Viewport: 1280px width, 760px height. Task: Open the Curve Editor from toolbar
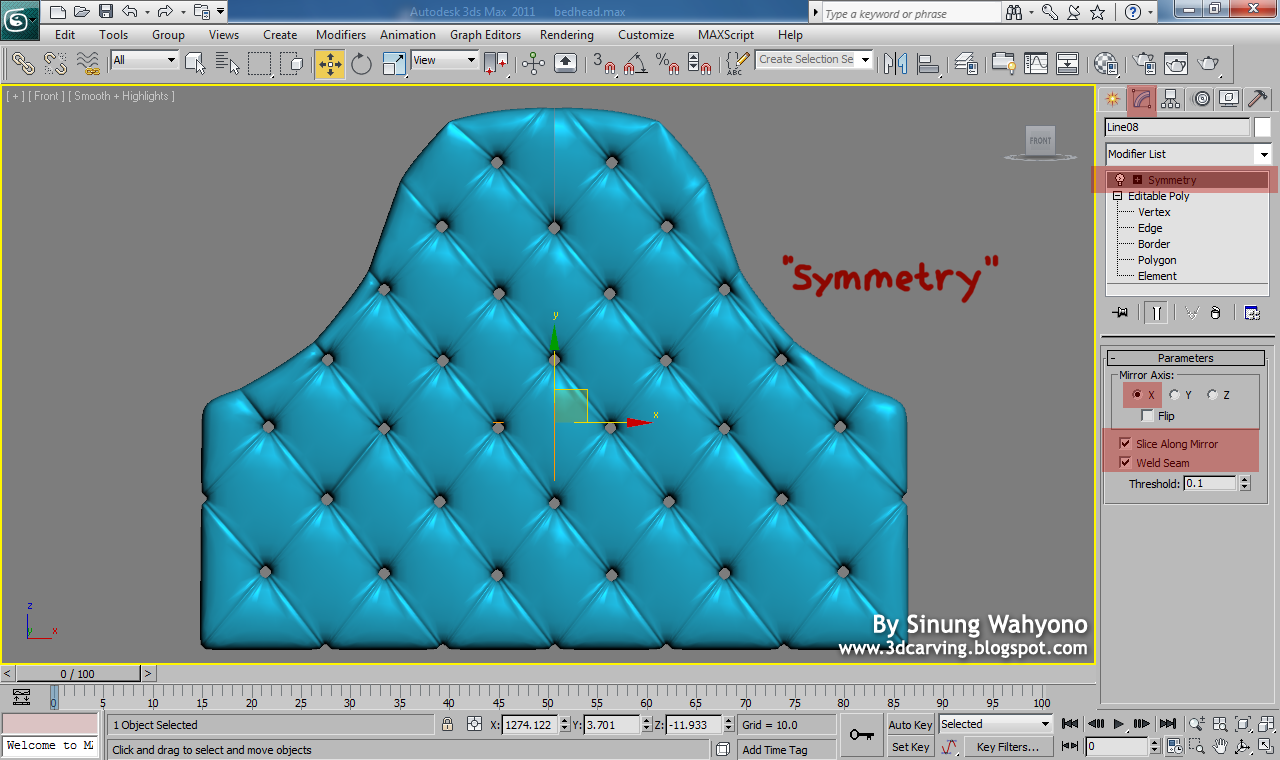pyautogui.click(x=1036, y=64)
